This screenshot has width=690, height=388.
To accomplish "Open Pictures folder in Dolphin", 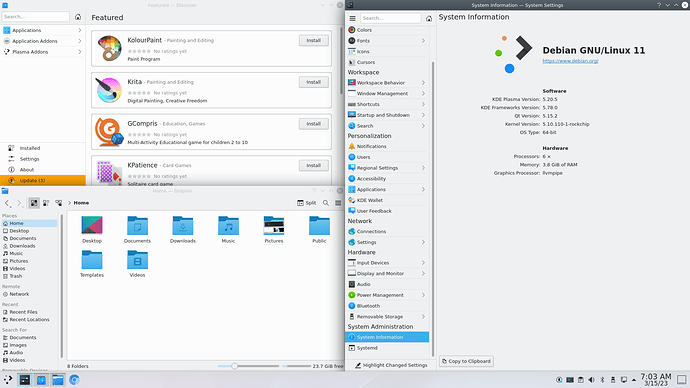I will [274, 230].
